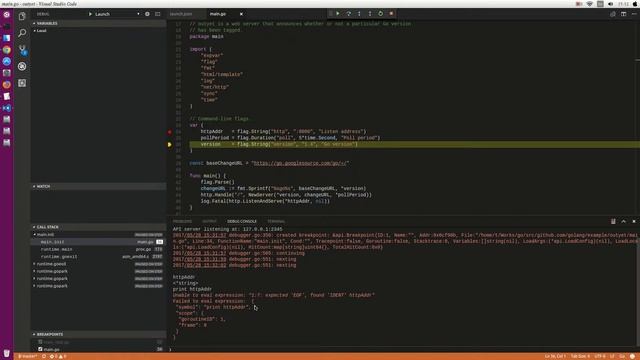640x360 pixels.
Task: Restart the debug session
Action: click(x=380, y=13)
